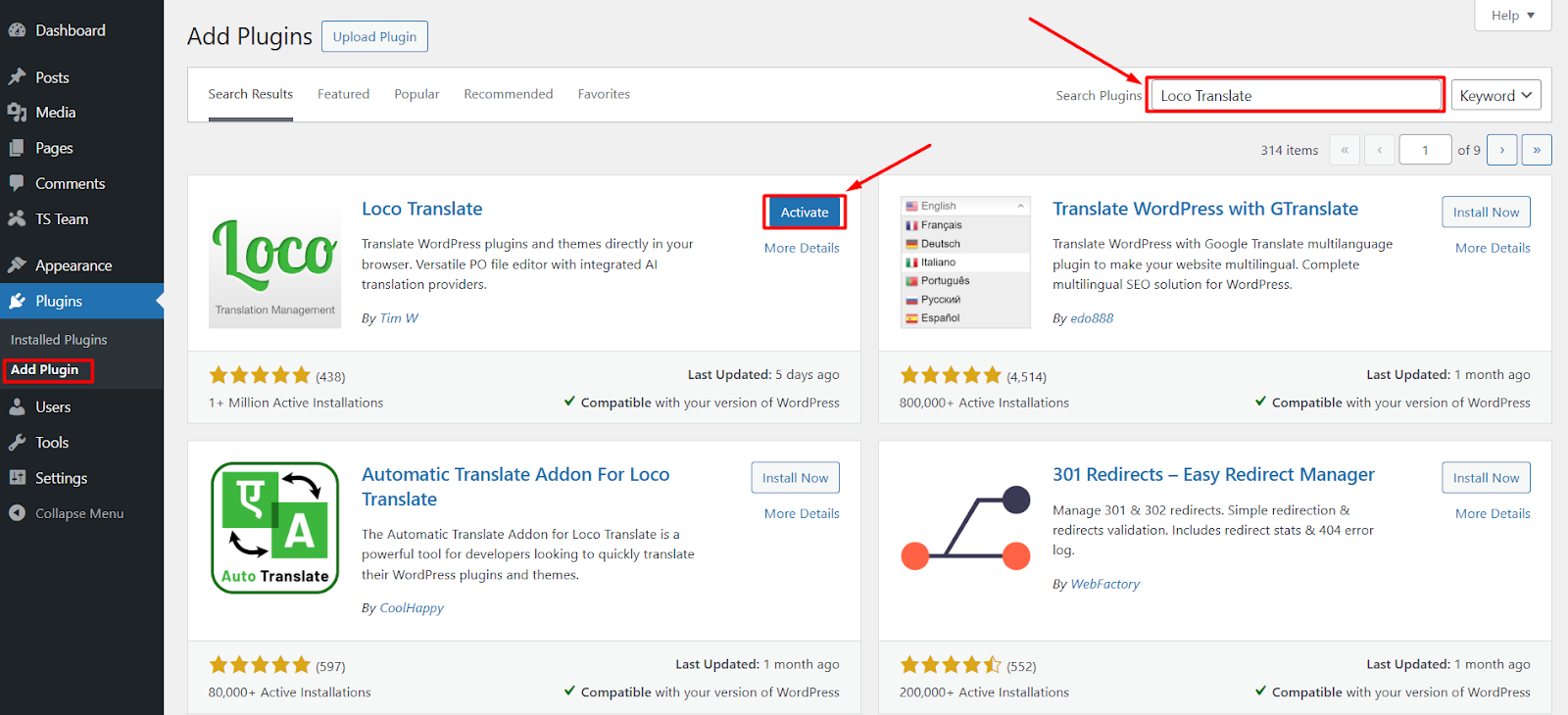The height and width of the screenshot is (715, 1568).
Task: Click the Search Plugins input field
Action: point(1295,96)
